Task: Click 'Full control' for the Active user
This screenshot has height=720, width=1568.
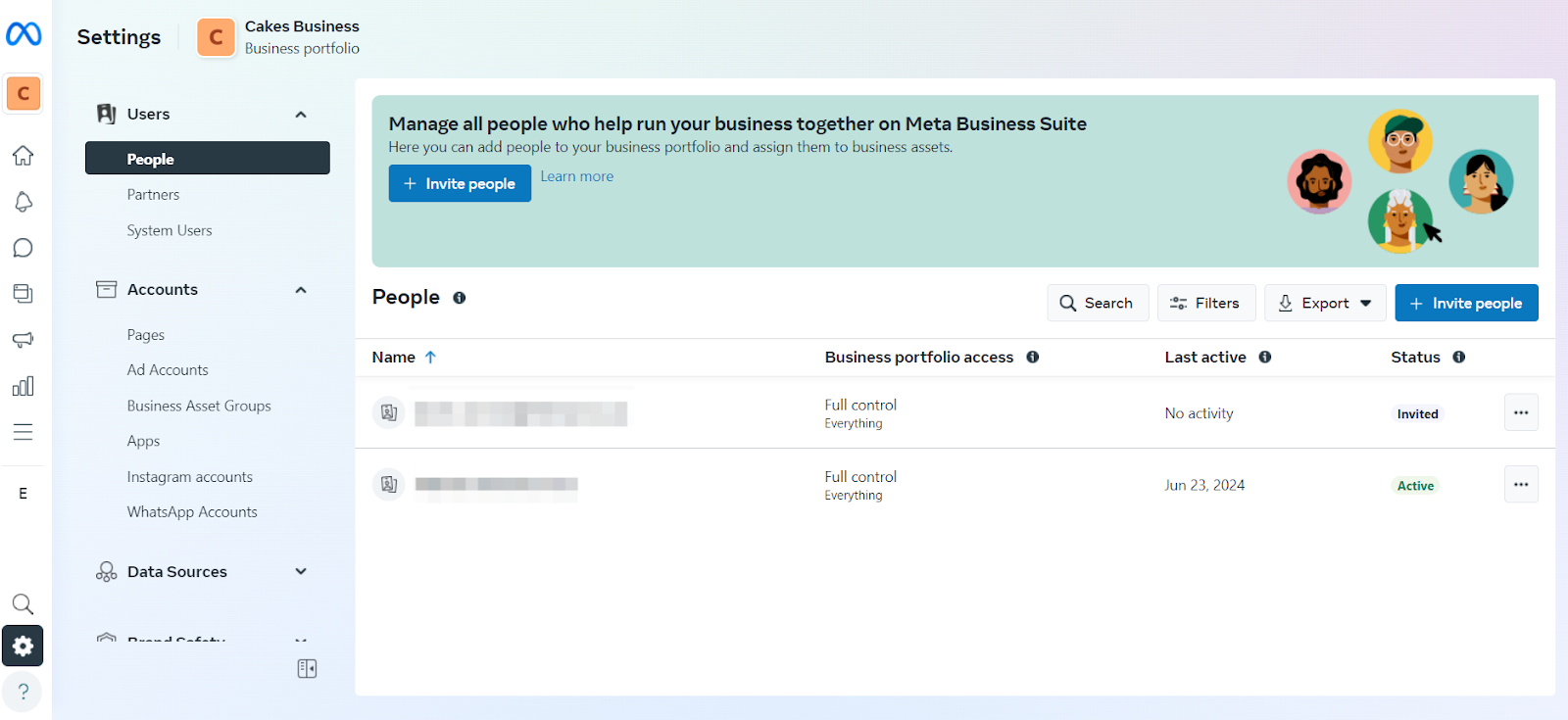Action: click(x=860, y=477)
